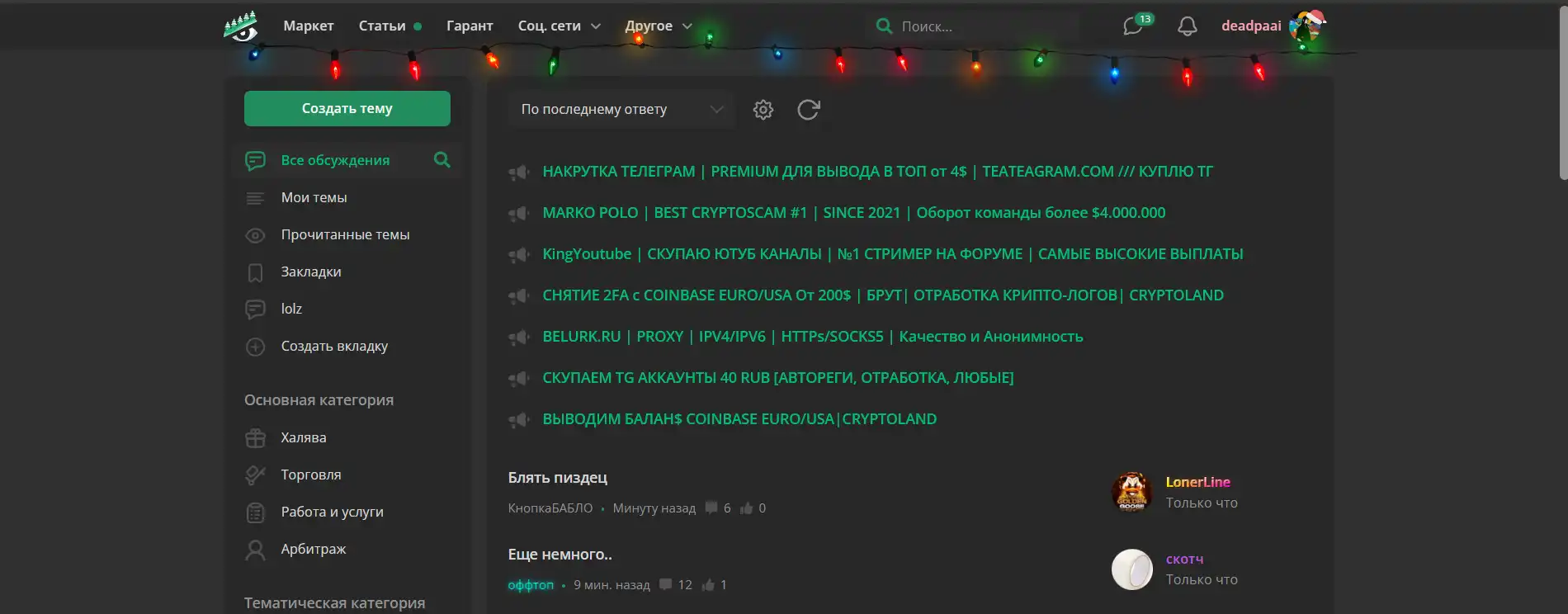Open КнопкаБАБЛО author profile
This screenshot has width=1568, height=614.
coord(550,508)
